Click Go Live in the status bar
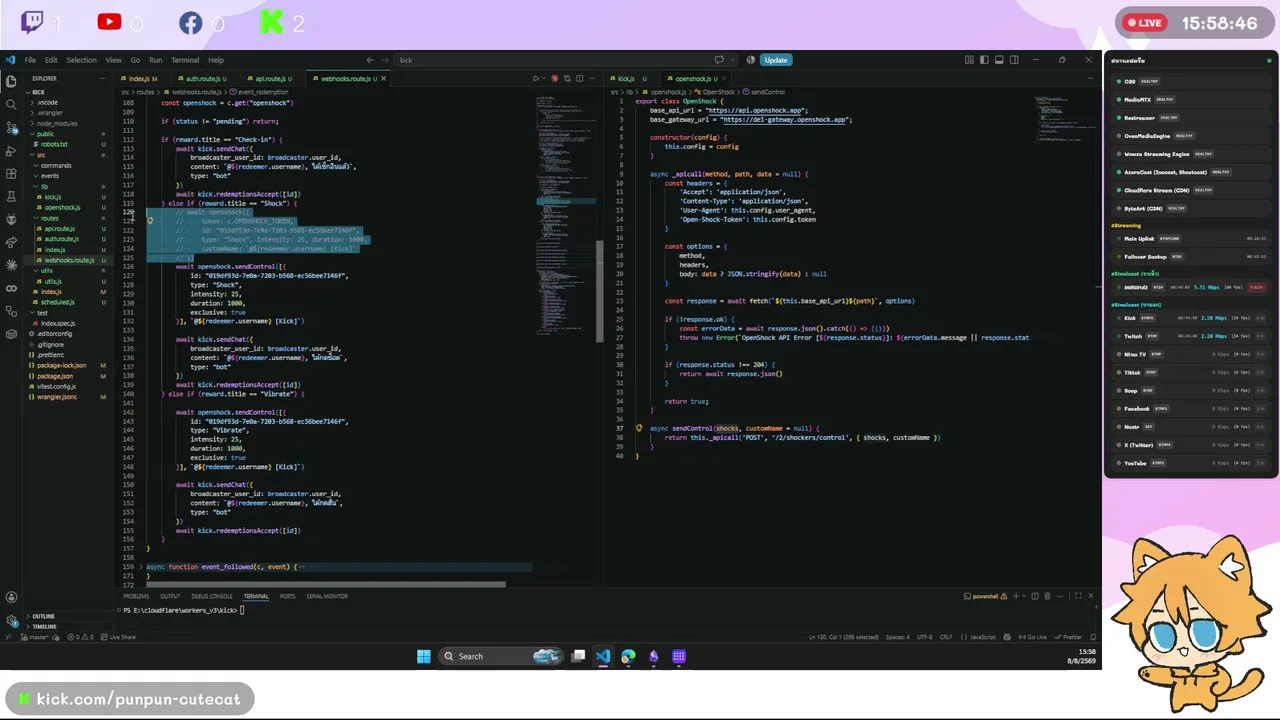 tap(1032, 637)
